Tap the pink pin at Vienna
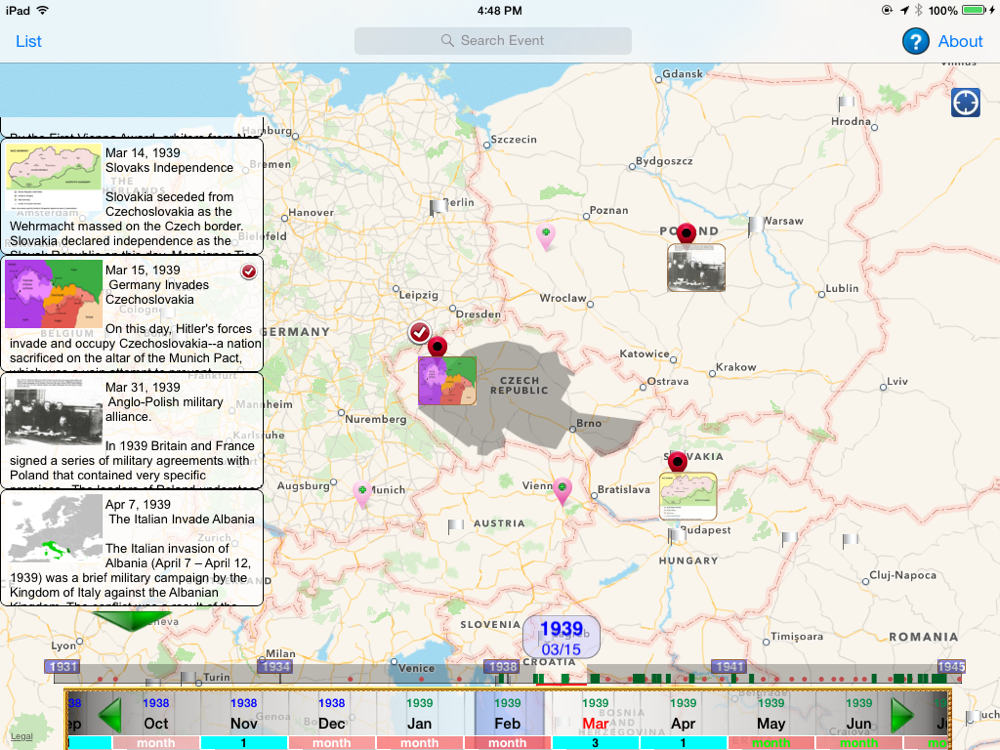Viewport: 1000px width, 750px height. point(563,489)
